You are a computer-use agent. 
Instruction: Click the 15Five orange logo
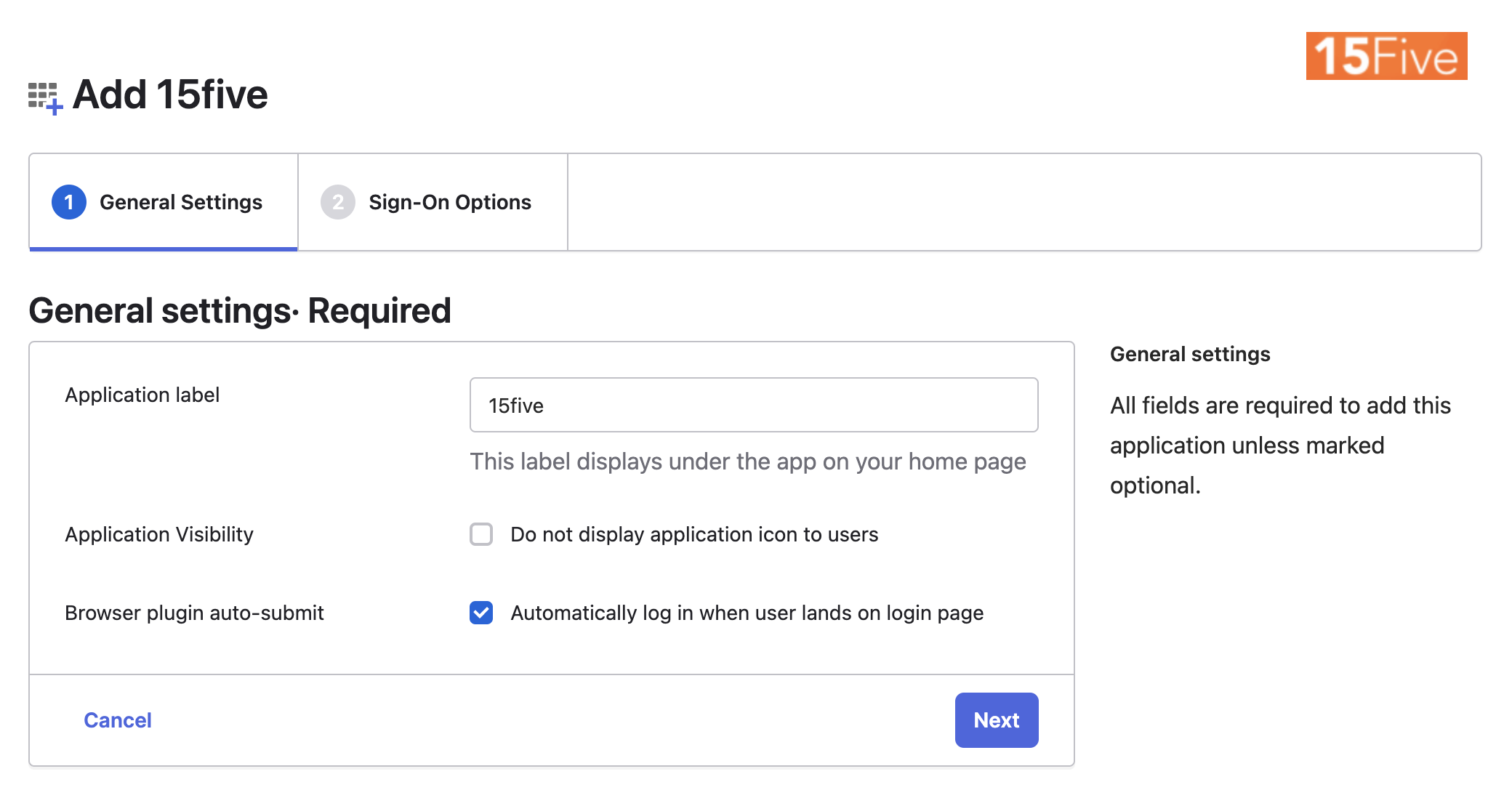pos(1386,56)
